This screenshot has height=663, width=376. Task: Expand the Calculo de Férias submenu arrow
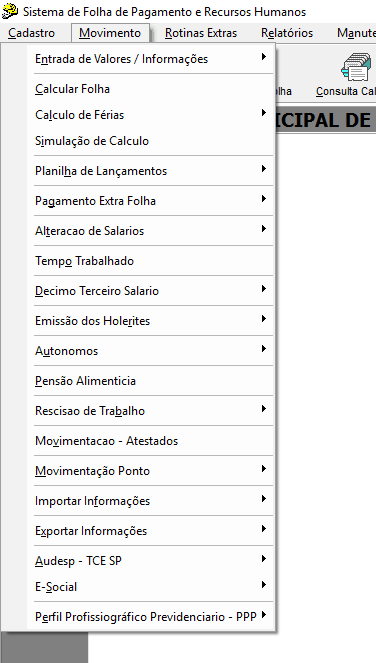click(263, 112)
